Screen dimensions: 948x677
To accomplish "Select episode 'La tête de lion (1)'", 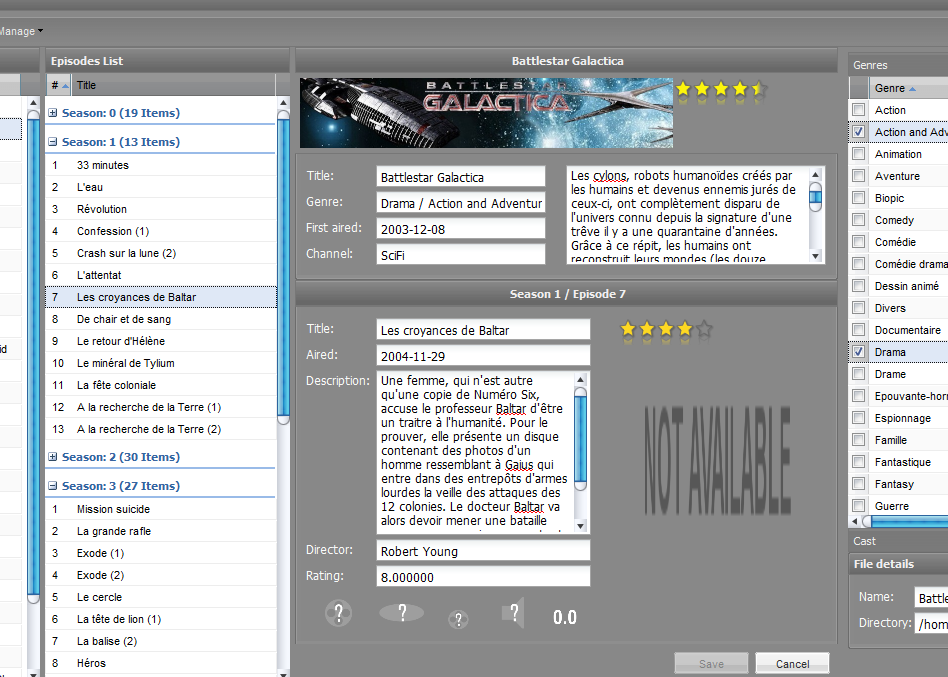I will coord(161,619).
